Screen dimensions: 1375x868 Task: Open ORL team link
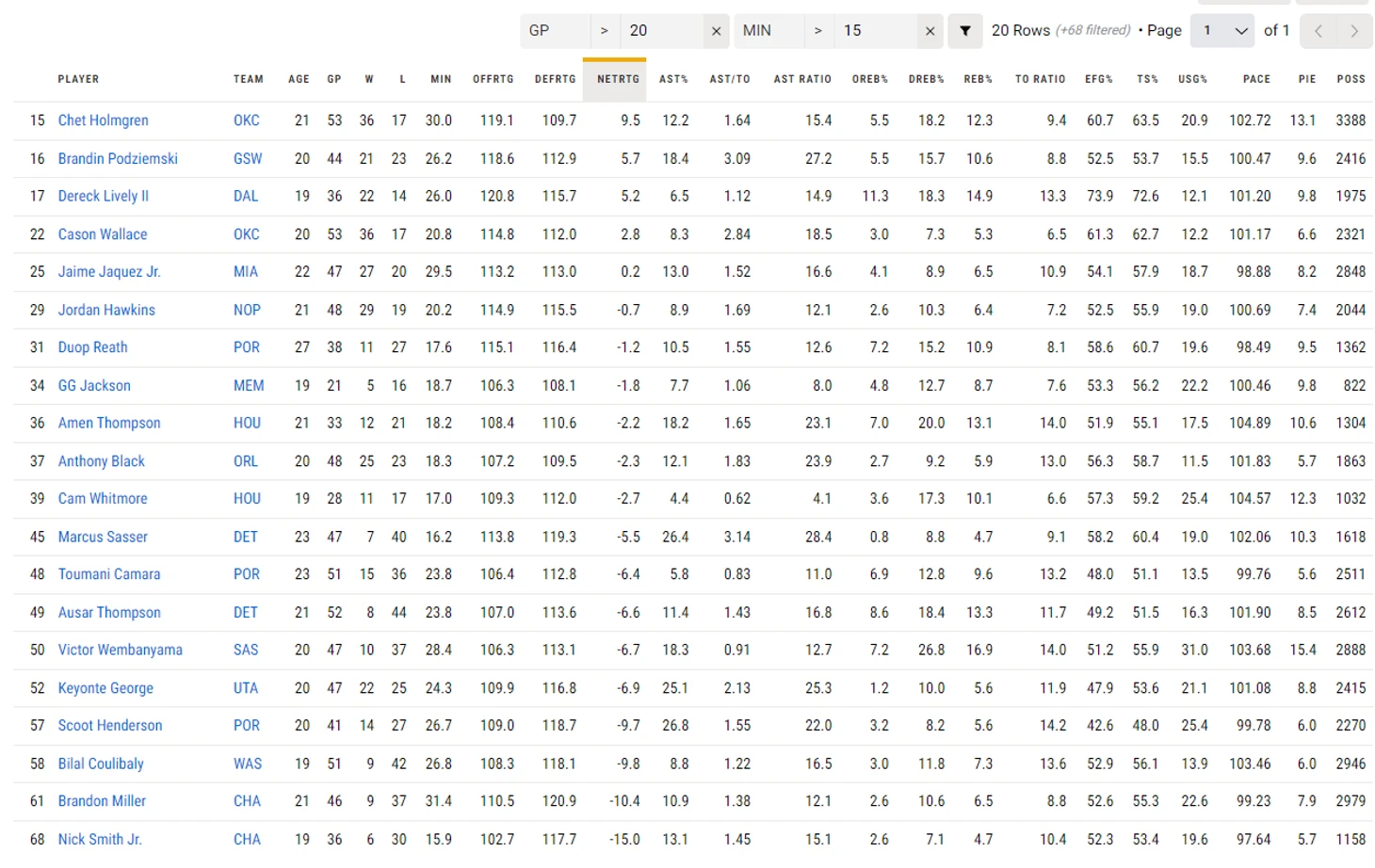click(x=246, y=461)
